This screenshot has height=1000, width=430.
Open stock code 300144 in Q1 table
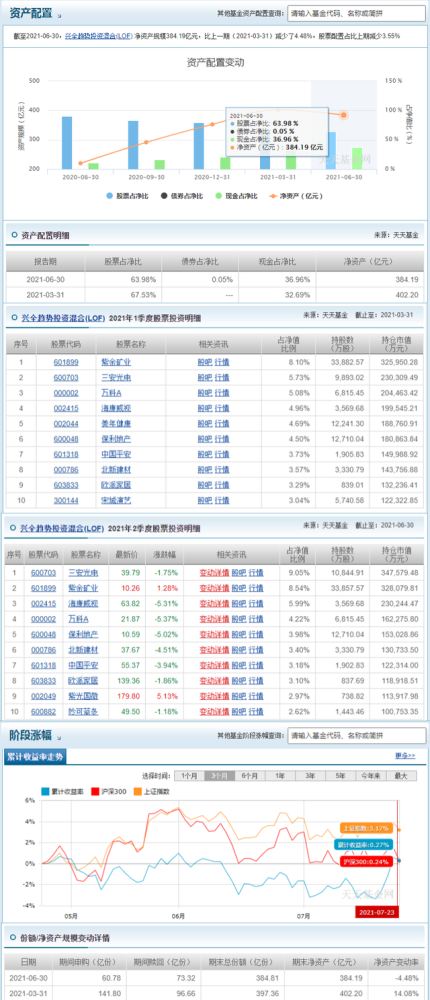67,501
